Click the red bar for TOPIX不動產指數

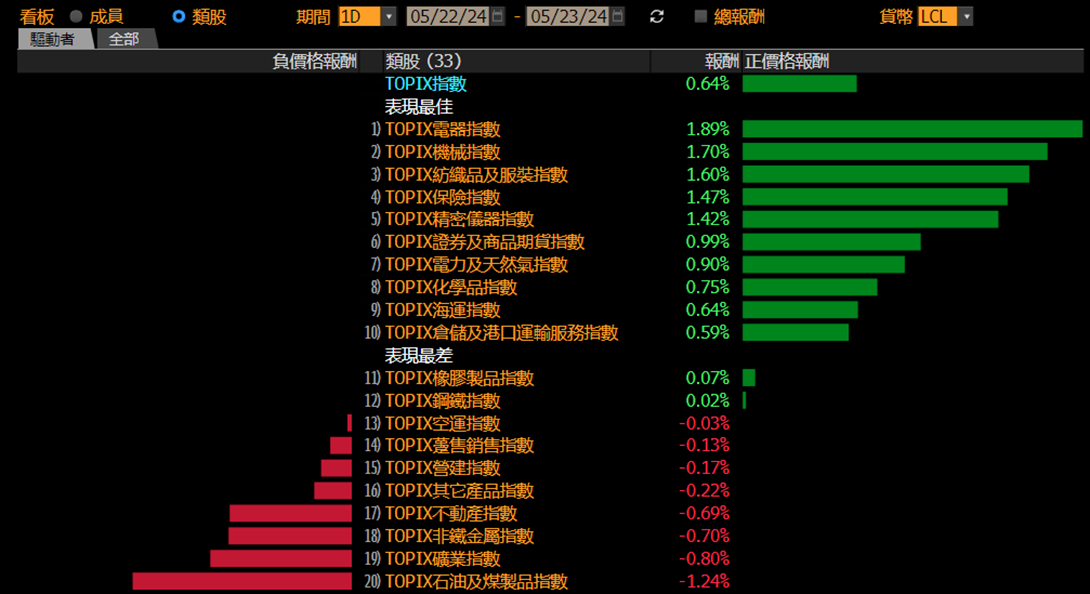(x=291, y=513)
